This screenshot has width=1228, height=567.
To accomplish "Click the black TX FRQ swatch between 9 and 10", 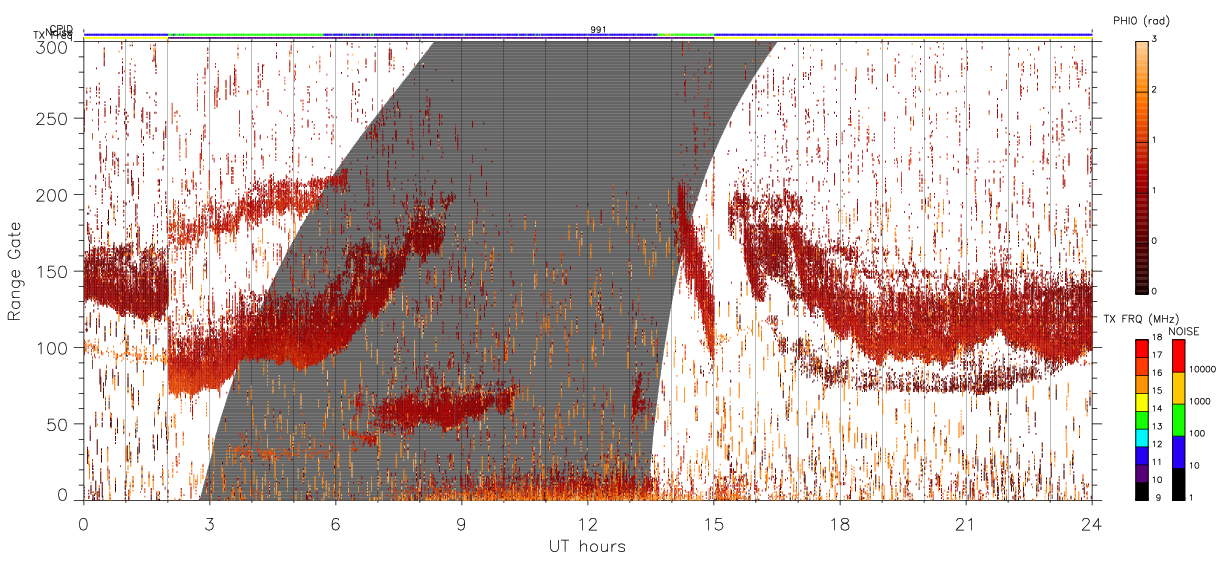I will [x=1141, y=491].
